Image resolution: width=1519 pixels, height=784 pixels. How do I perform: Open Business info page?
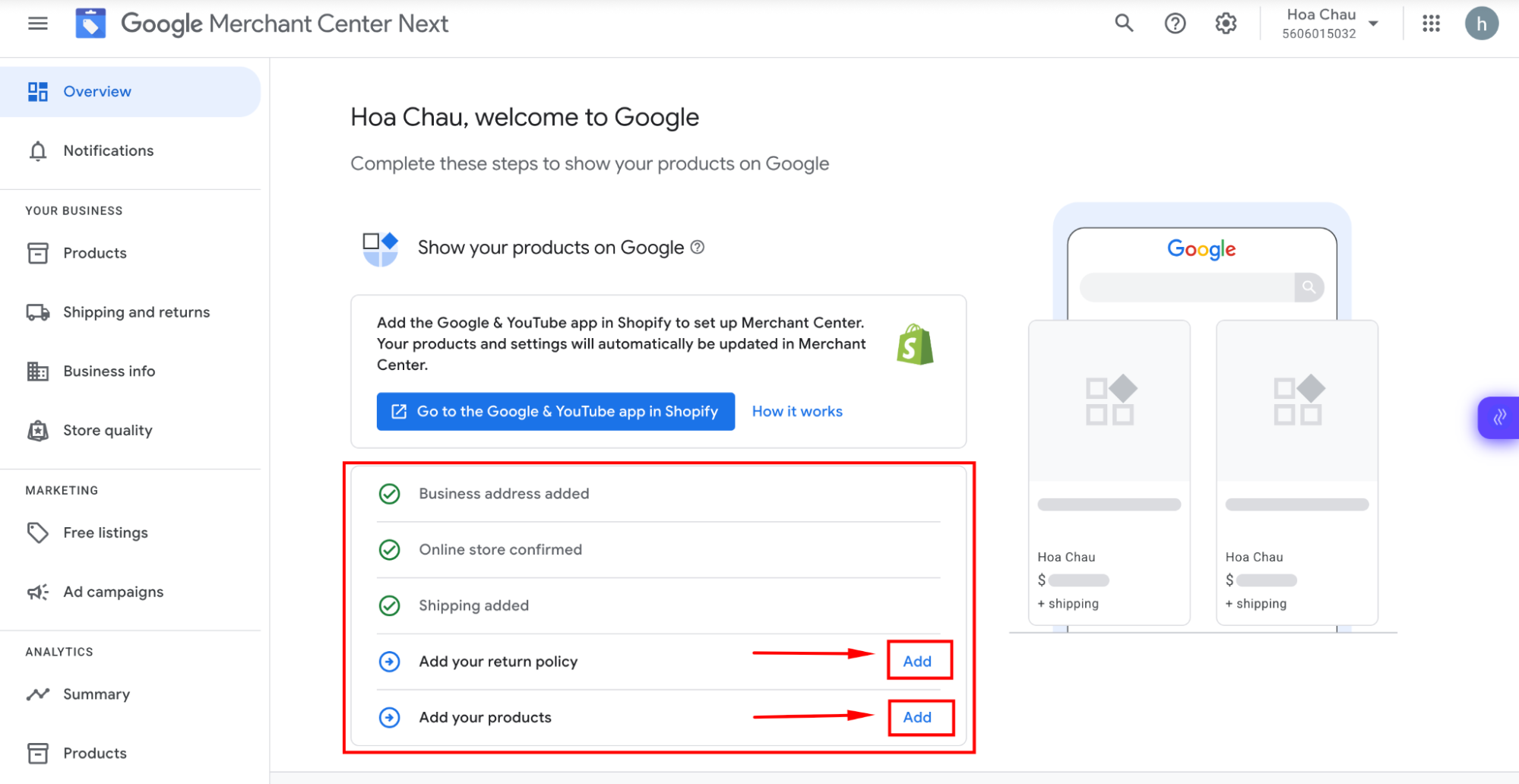[130, 371]
